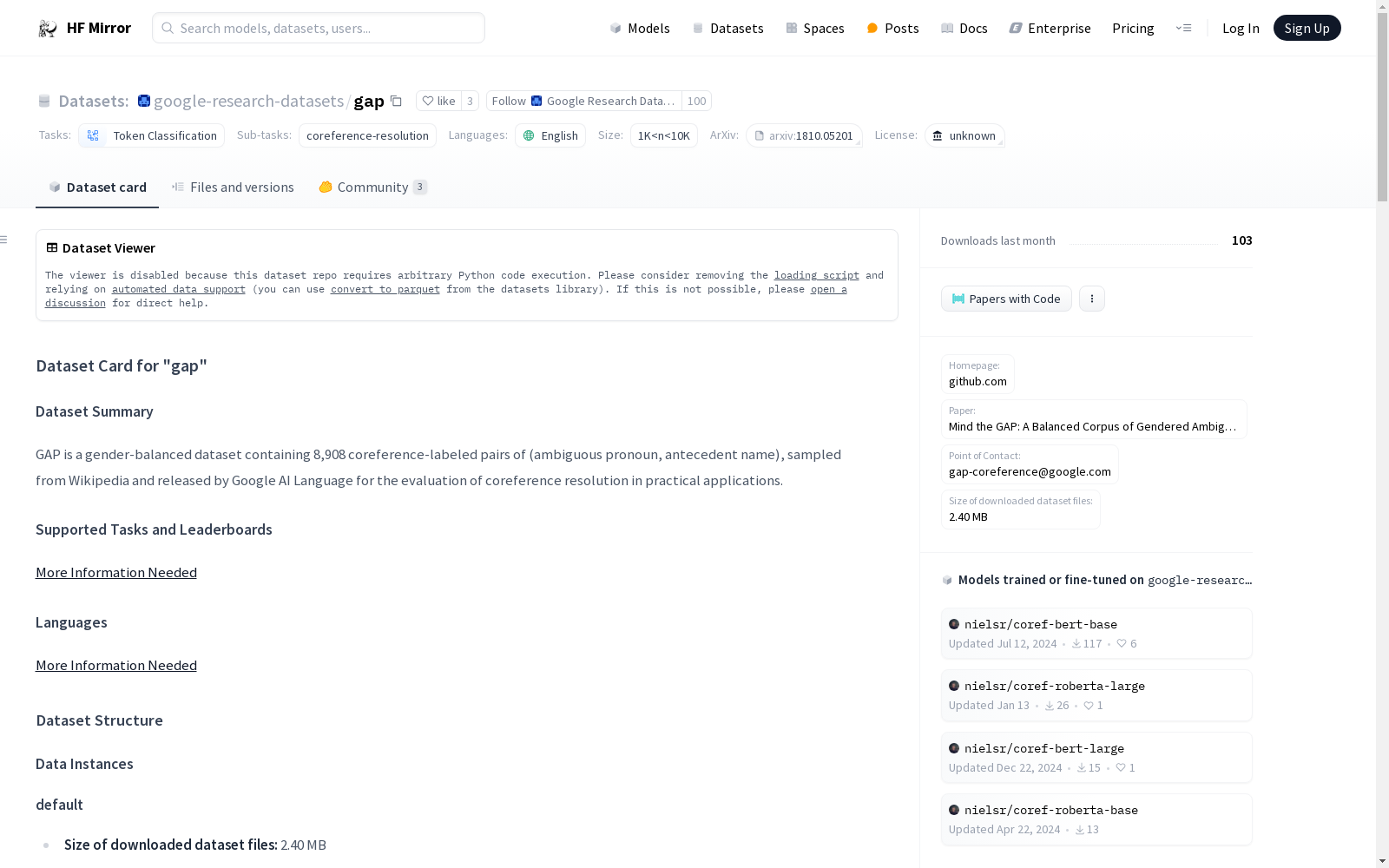Open the github.com homepage link

(978, 374)
